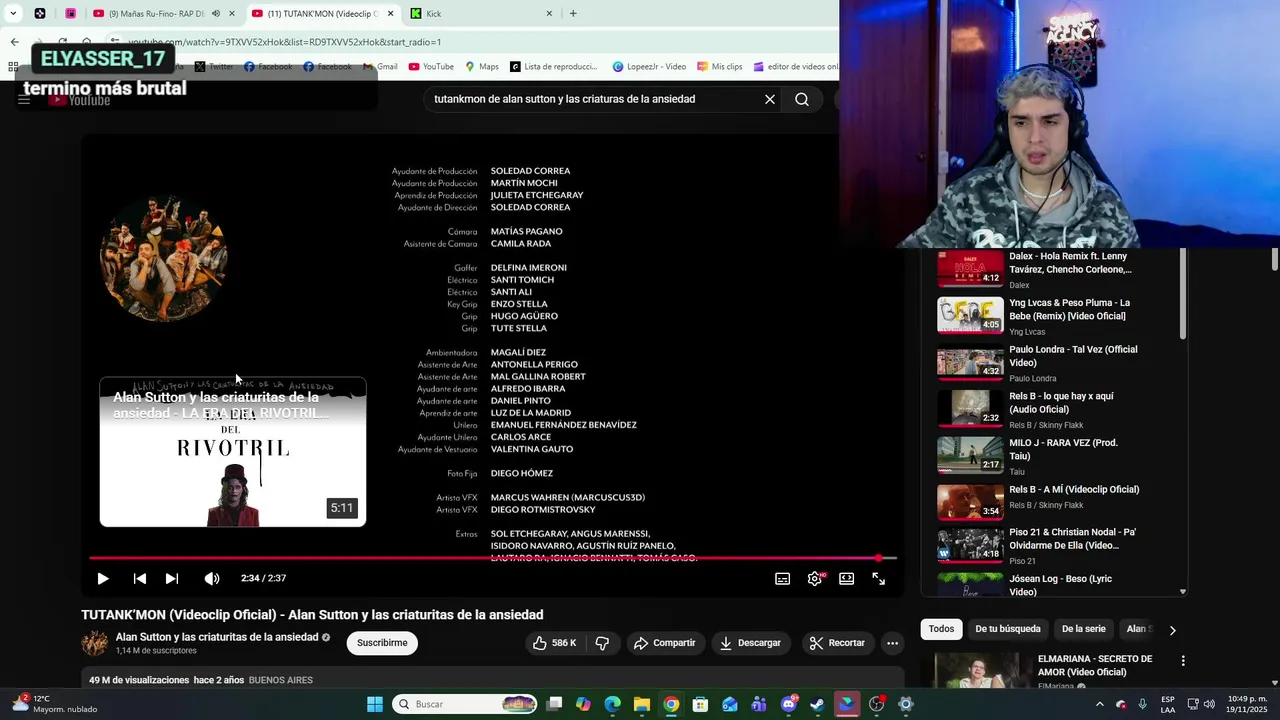1280x720 pixels.
Task: Open suggested video La Era del Rivotril card
Action: pyautogui.click(x=233, y=452)
